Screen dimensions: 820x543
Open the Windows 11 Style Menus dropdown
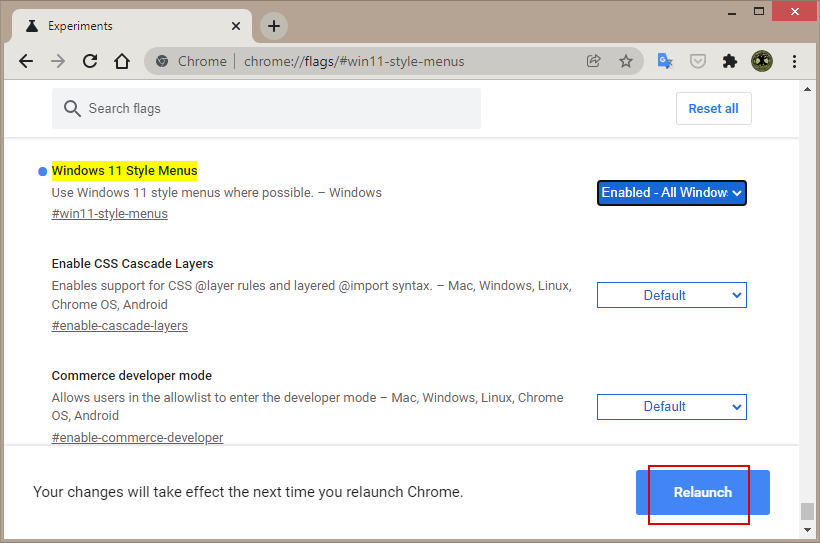671,193
